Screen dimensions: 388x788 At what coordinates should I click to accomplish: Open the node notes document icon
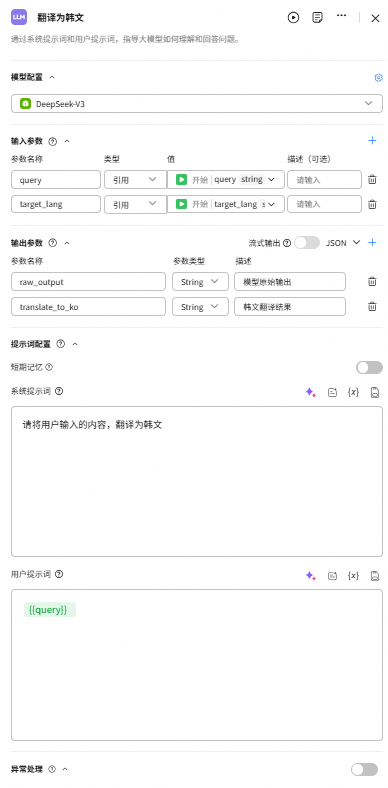pos(317,18)
